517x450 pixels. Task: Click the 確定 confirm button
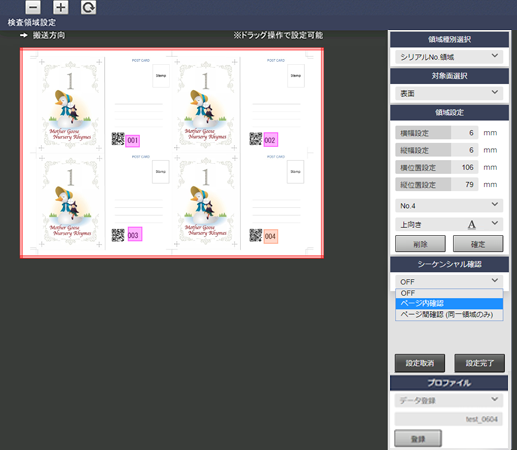(478, 244)
